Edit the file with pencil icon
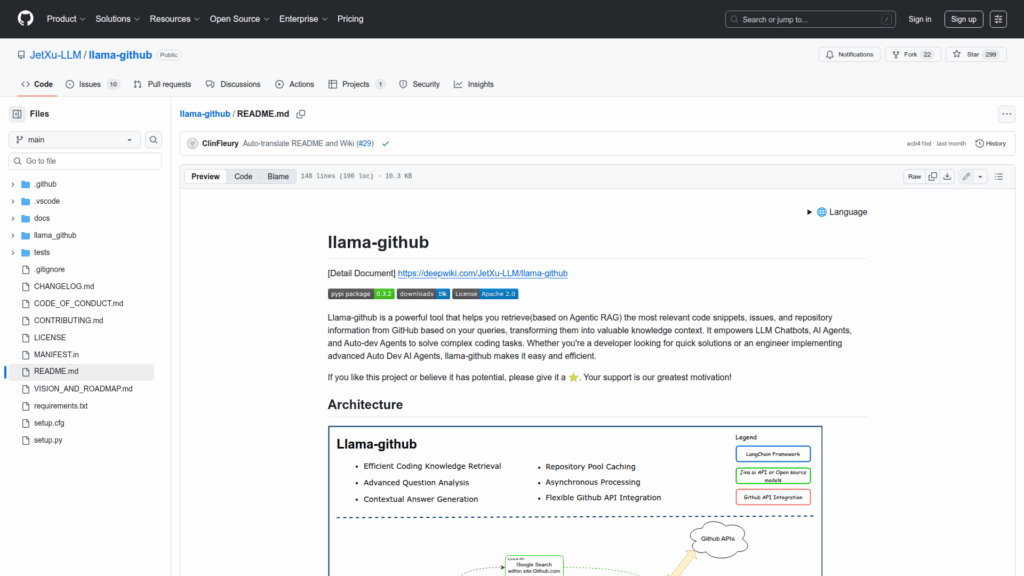This screenshot has height=576, width=1024. 966,177
